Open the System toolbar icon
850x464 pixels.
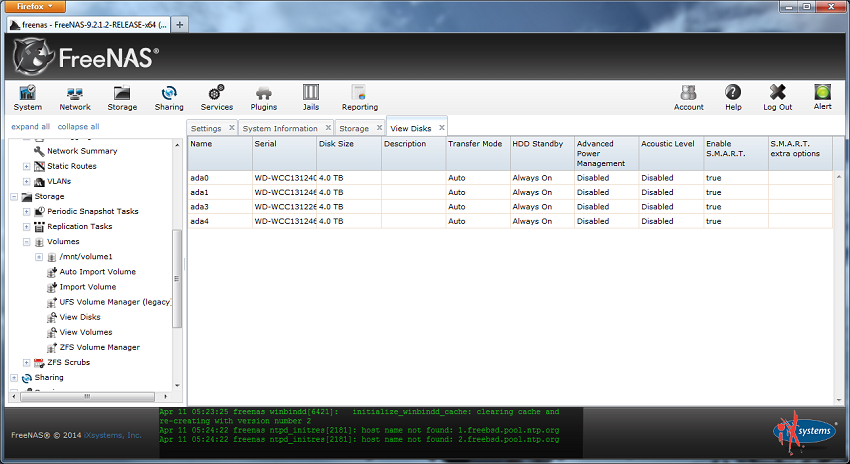[28, 93]
